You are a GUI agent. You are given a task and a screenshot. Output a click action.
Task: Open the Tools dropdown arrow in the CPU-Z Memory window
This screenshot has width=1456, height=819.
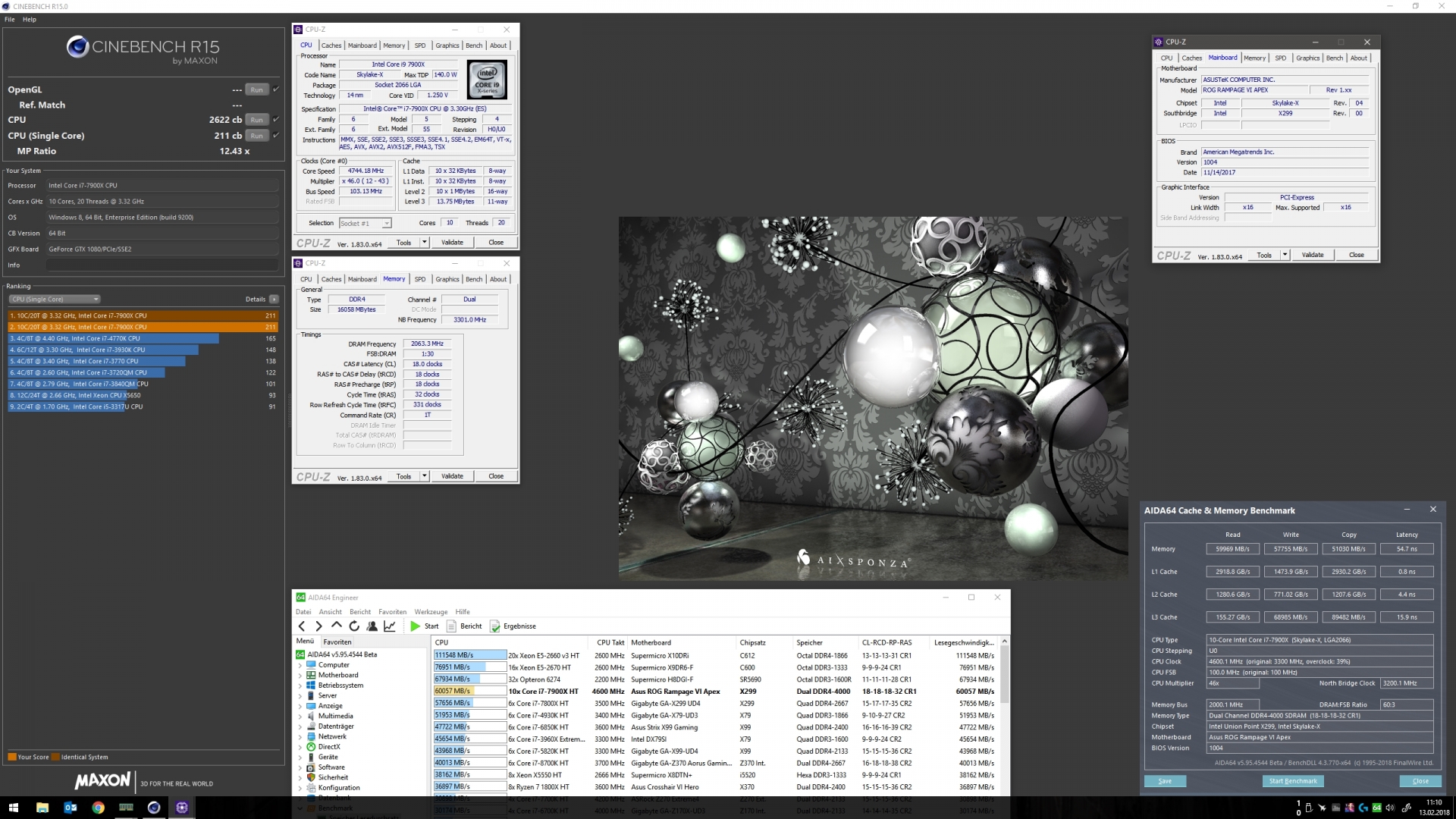pos(425,476)
